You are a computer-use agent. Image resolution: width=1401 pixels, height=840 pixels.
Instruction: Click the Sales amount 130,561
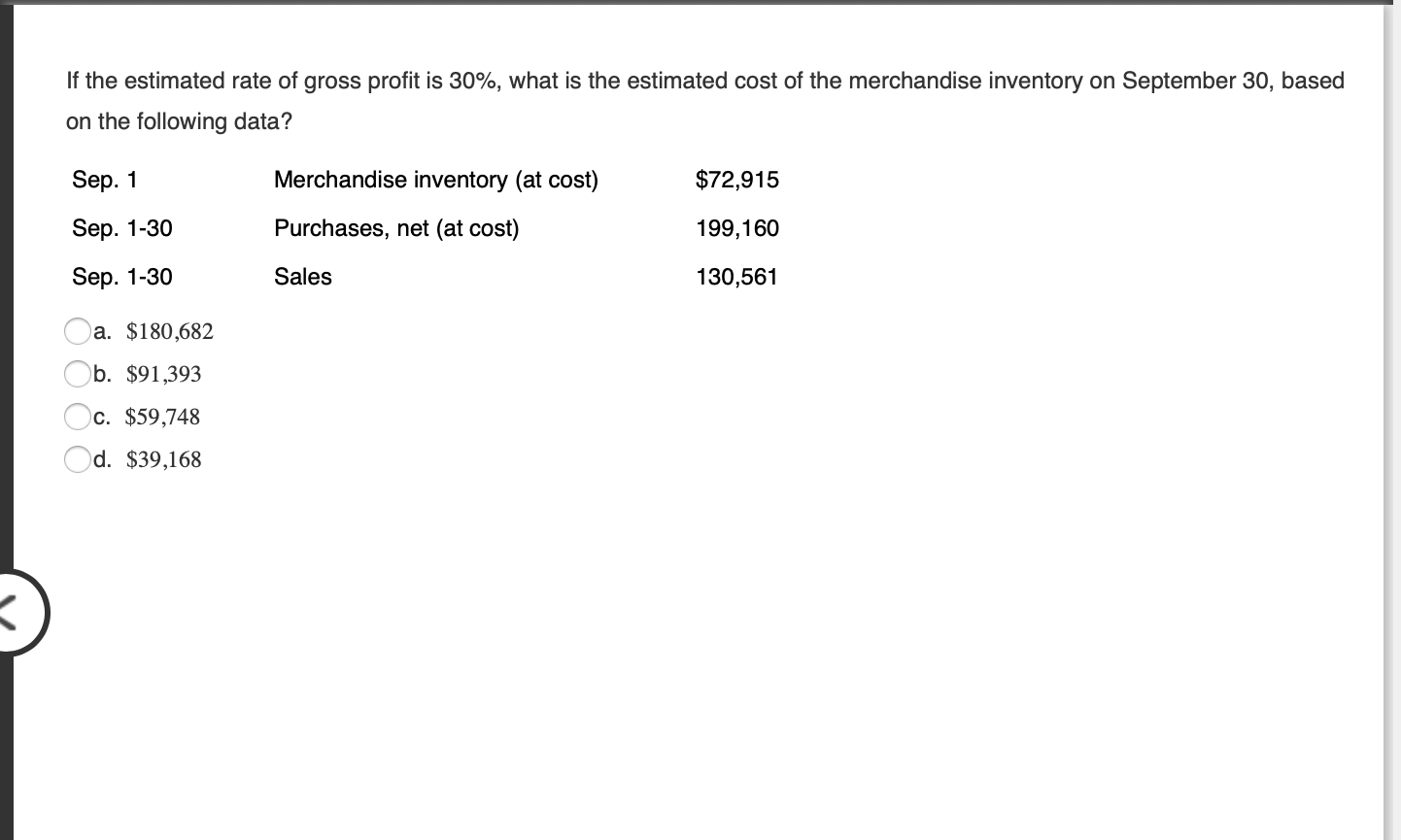[735, 277]
